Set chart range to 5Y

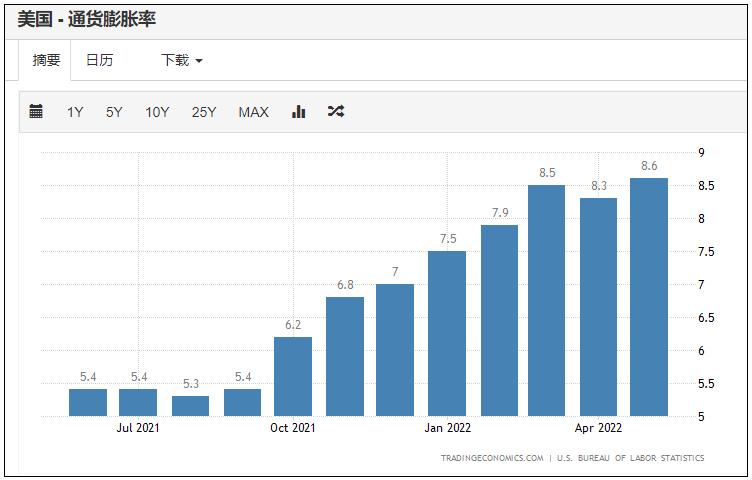point(114,112)
